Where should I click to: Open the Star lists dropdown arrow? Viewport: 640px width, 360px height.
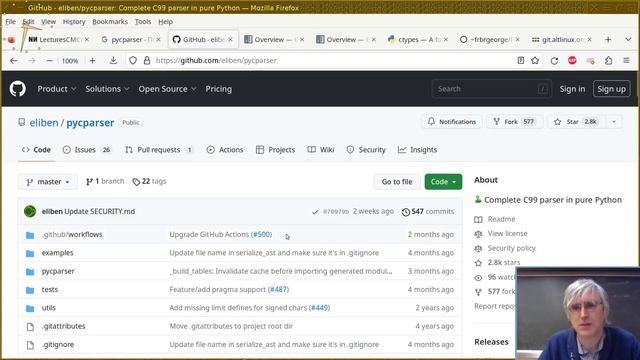tap(613, 122)
